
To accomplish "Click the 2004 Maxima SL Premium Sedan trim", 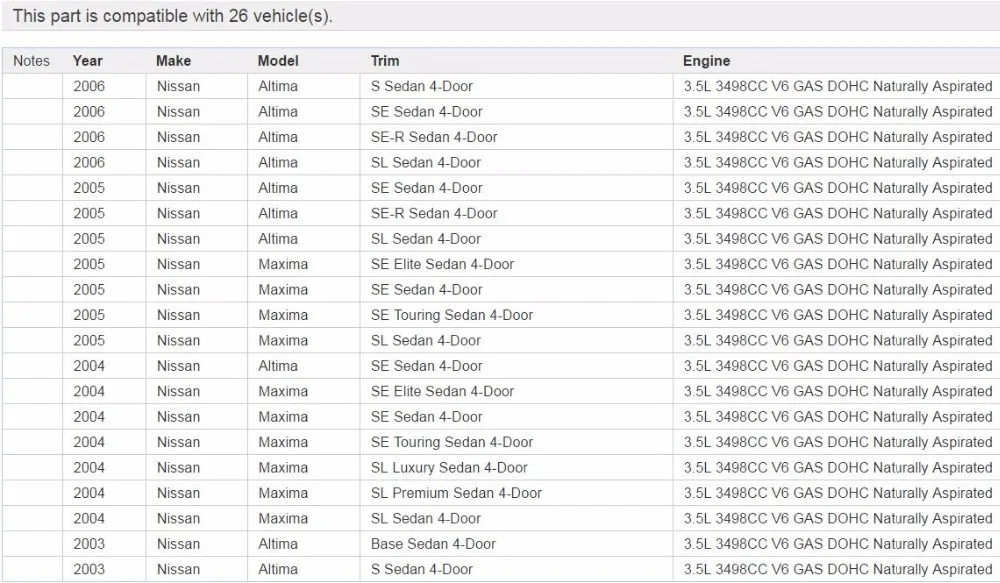I will point(456,493).
